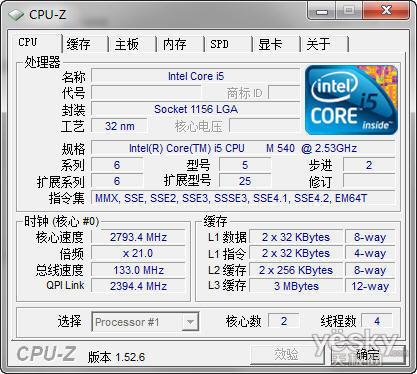Click the 4-way L1 instruction associativity value

[x=370, y=253]
